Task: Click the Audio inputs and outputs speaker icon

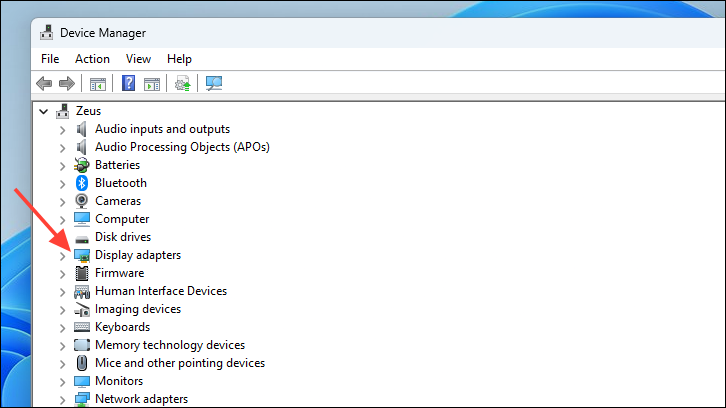Action: pos(81,129)
